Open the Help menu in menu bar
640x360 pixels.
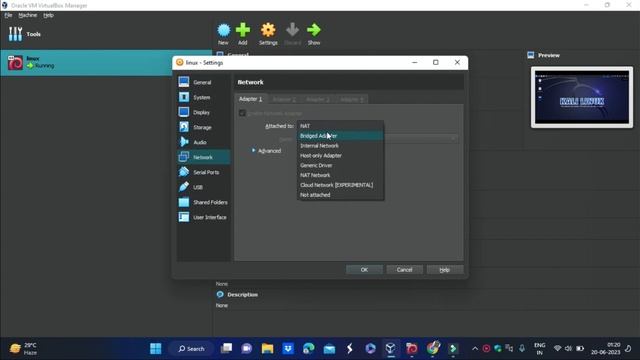pos(48,15)
